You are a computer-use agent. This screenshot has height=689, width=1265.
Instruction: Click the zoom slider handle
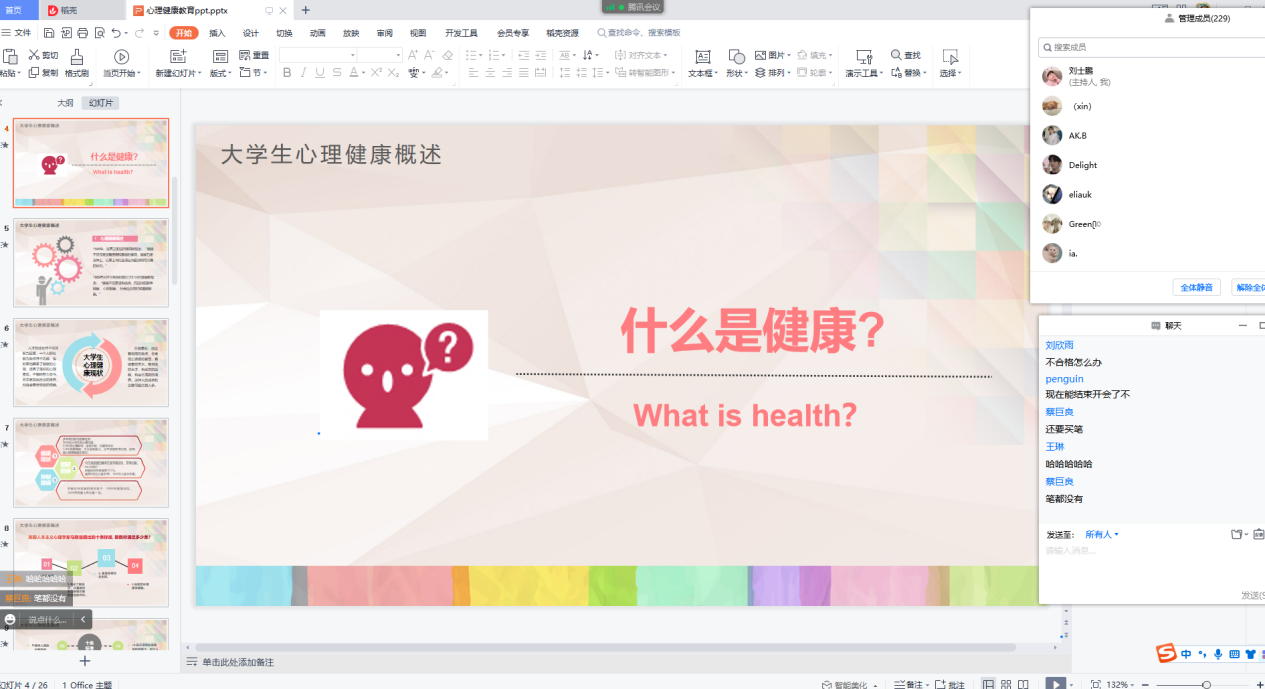pos(1207,684)
